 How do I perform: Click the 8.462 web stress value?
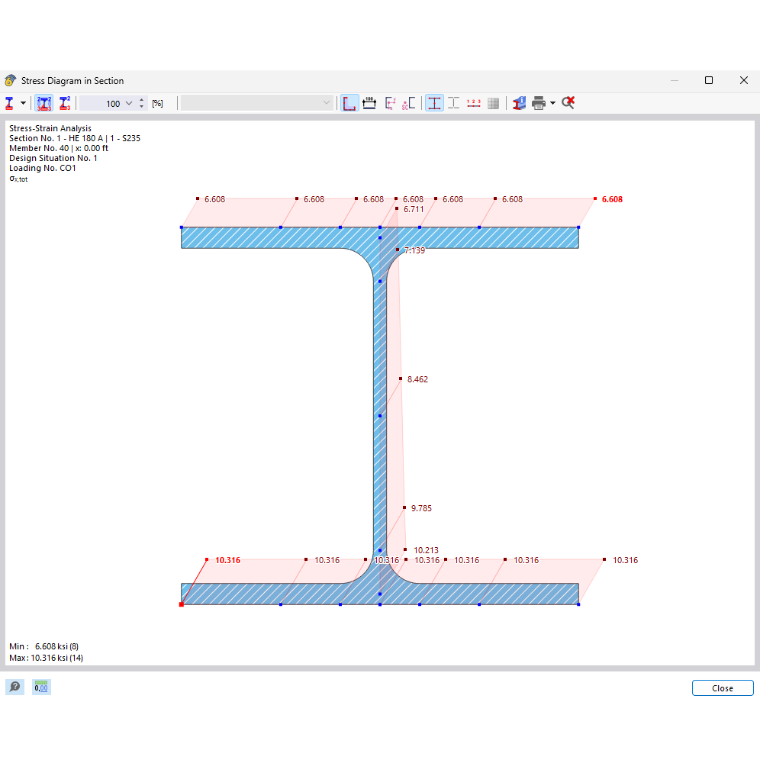point(417,380)
